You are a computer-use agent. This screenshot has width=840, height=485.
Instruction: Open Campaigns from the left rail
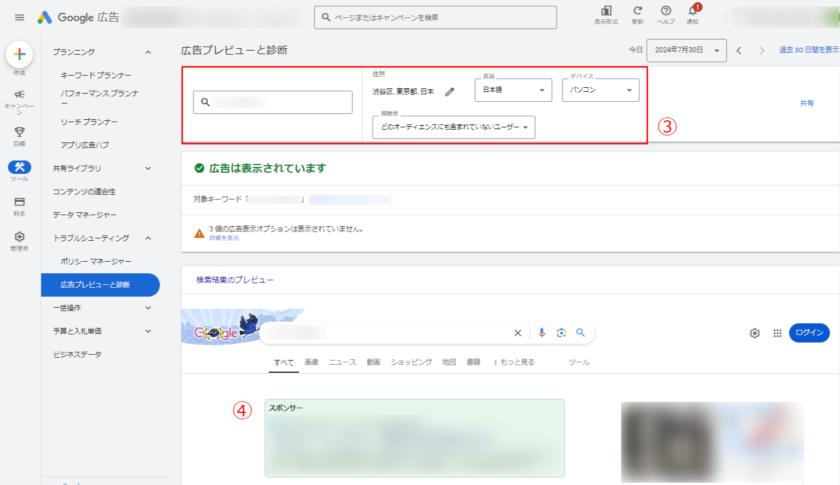pos(19,95)
